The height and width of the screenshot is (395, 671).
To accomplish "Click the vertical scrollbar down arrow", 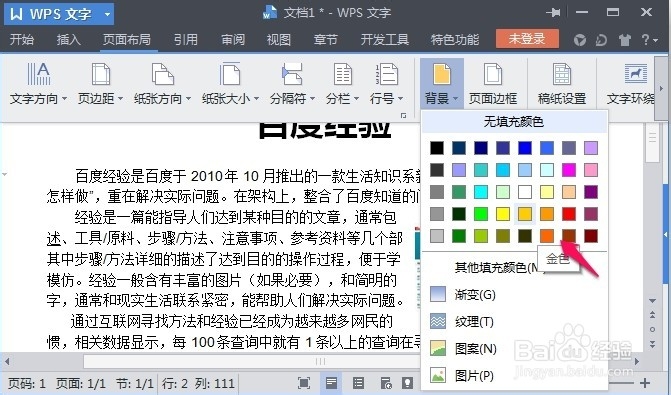I will (652, 301).
